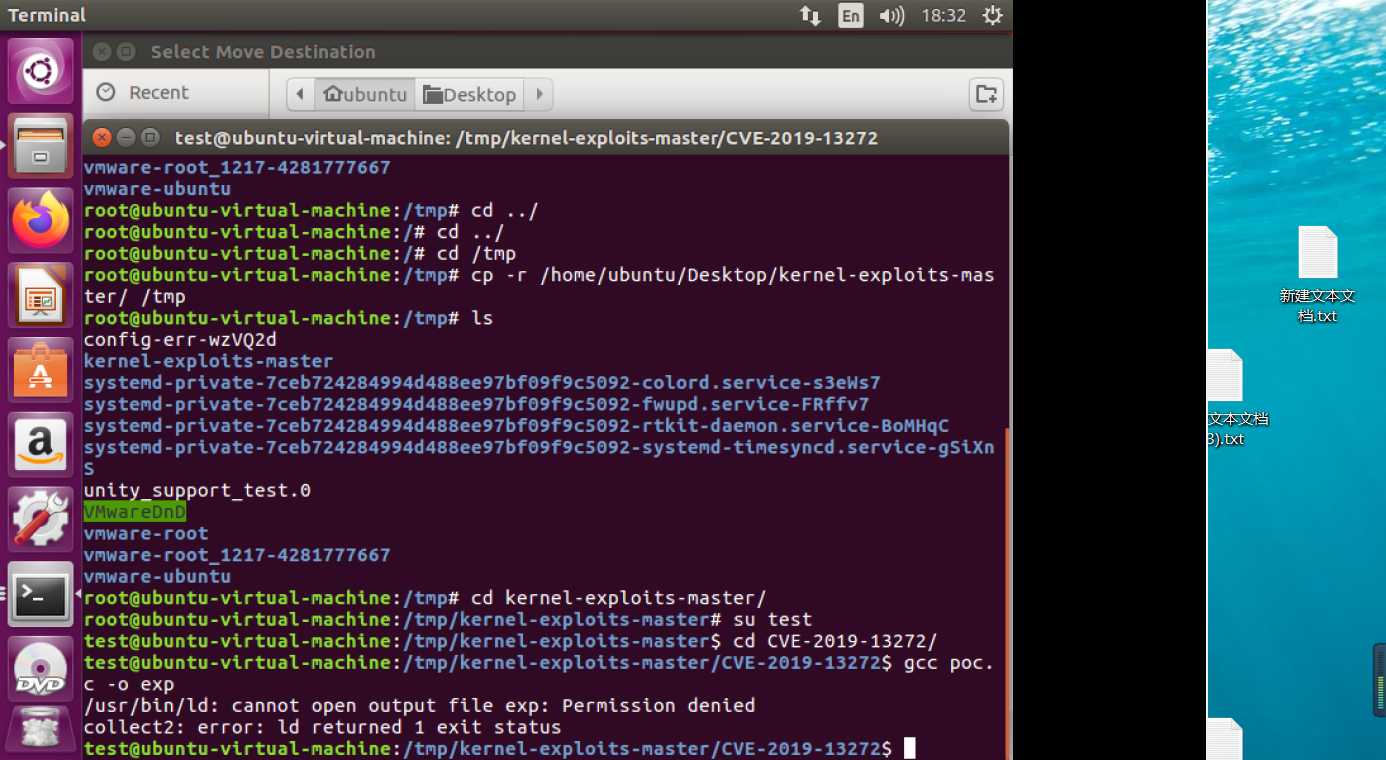
Task: Open Ubuntu Software Center icon
Action: (x=41, y=370)
